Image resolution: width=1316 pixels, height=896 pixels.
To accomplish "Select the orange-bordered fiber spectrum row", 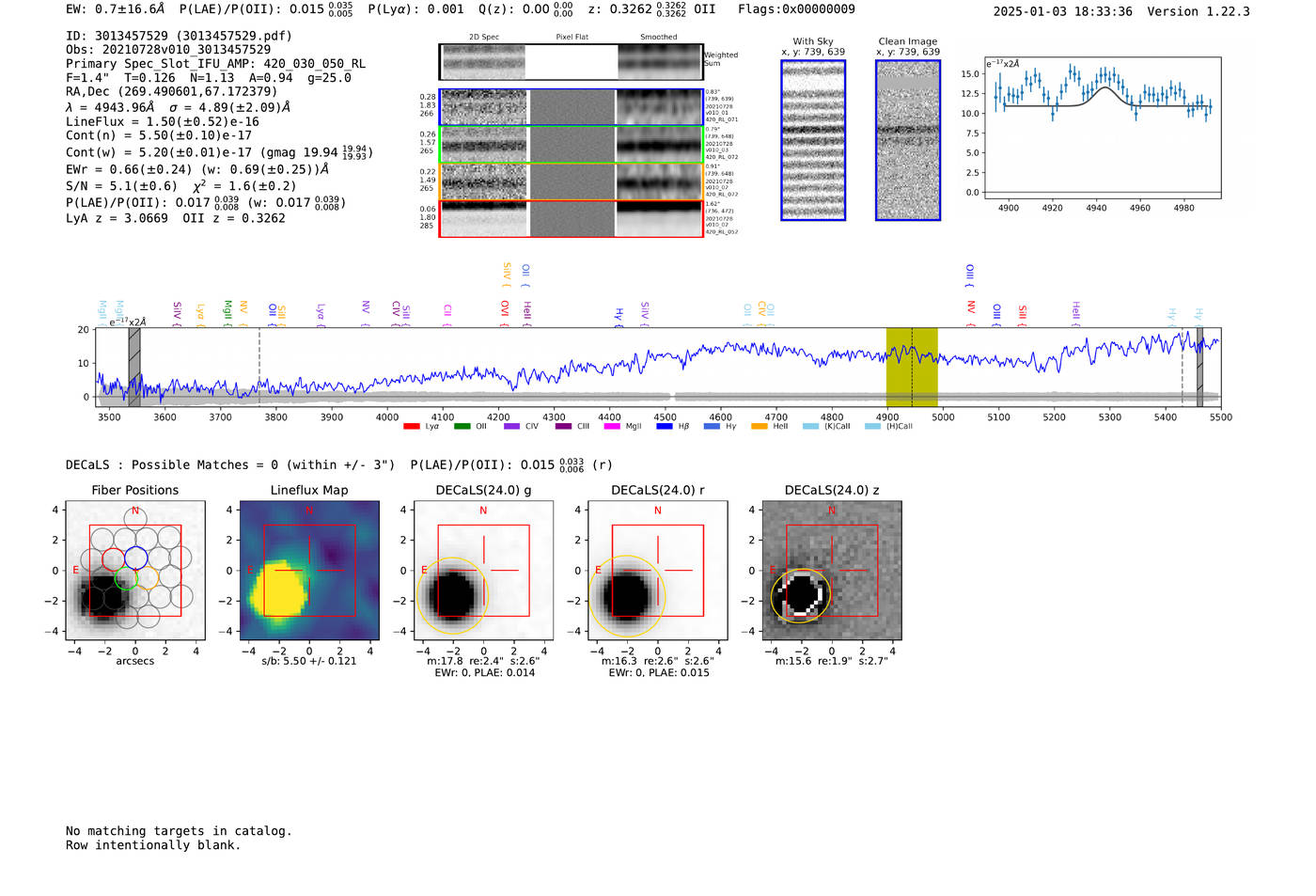I will click(x=571, y=181).
